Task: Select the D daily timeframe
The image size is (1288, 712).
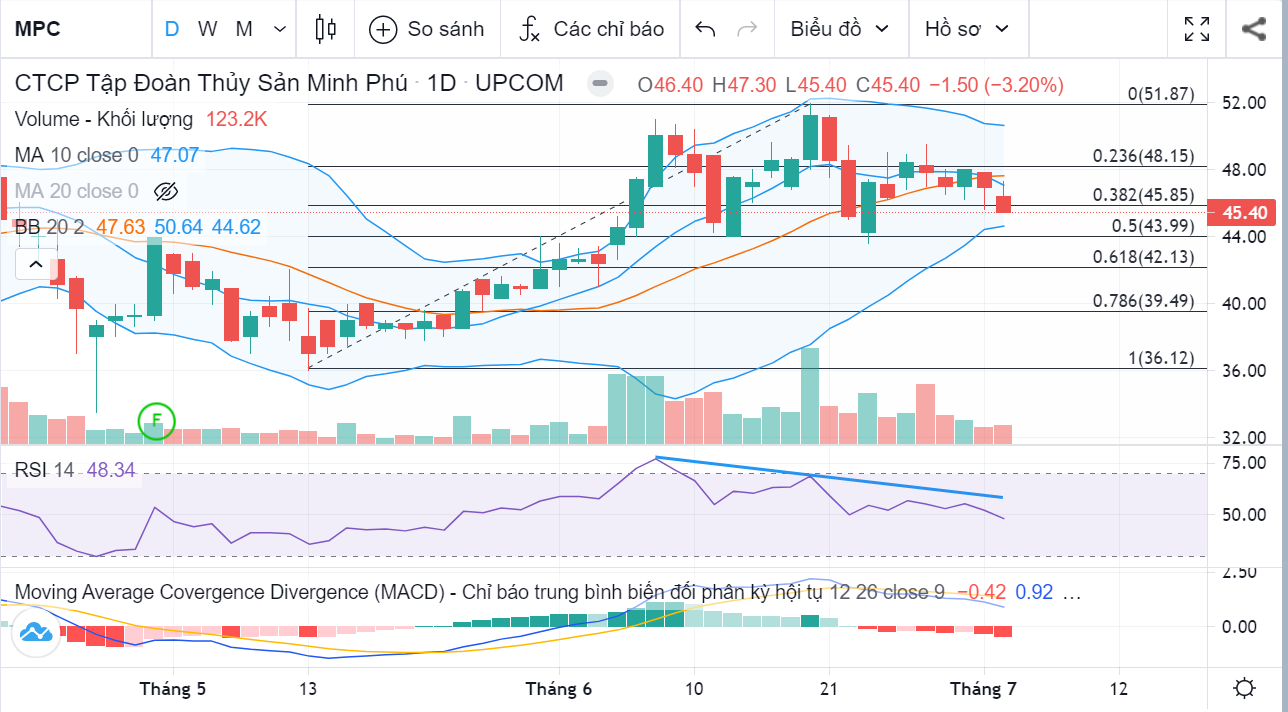Action: (172, 29)
